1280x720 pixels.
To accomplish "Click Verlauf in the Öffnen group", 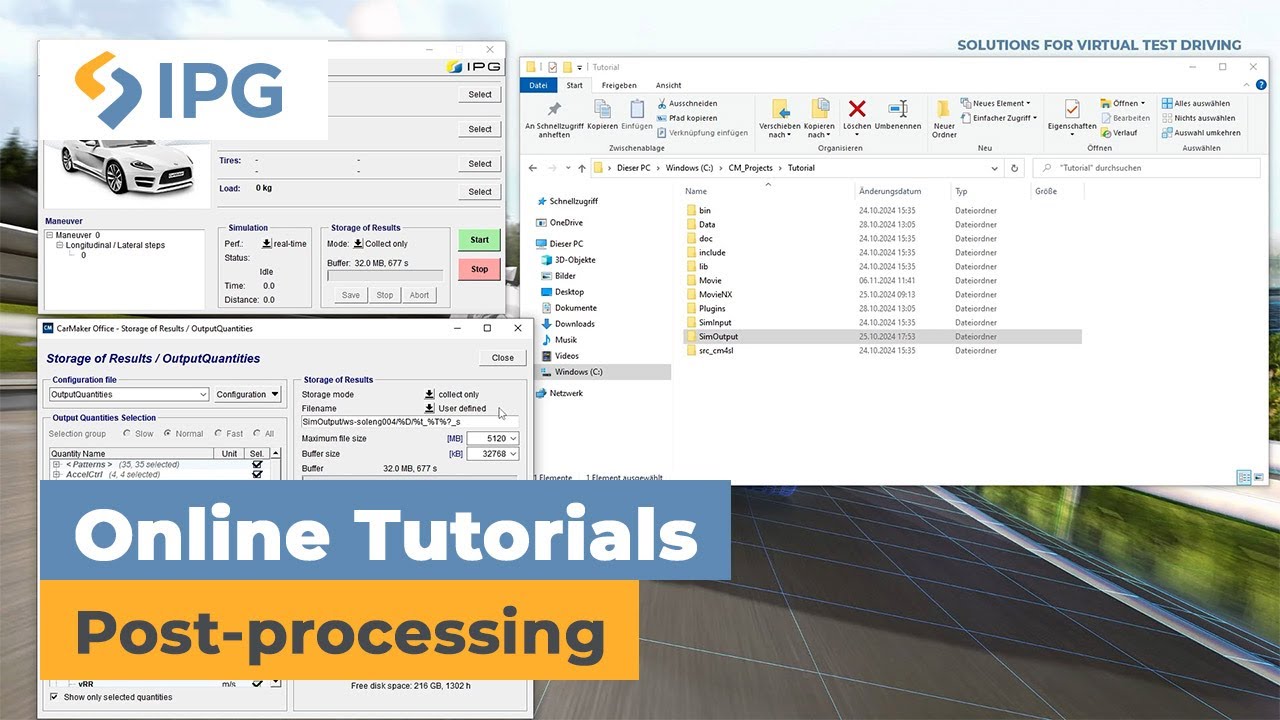I will (1118, 132).
